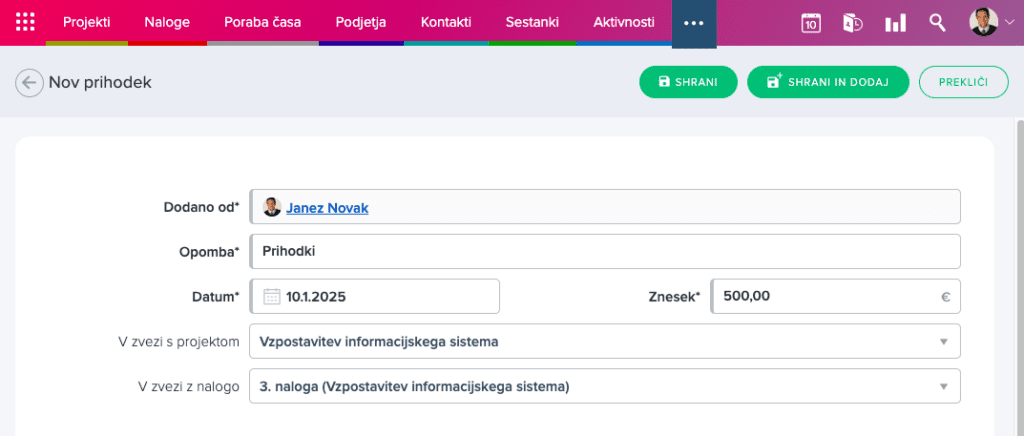The width and height of the screenshot is (1024, 436).
Task: Click the back arrow beside Nov prihodek
Action: point(30,83)
